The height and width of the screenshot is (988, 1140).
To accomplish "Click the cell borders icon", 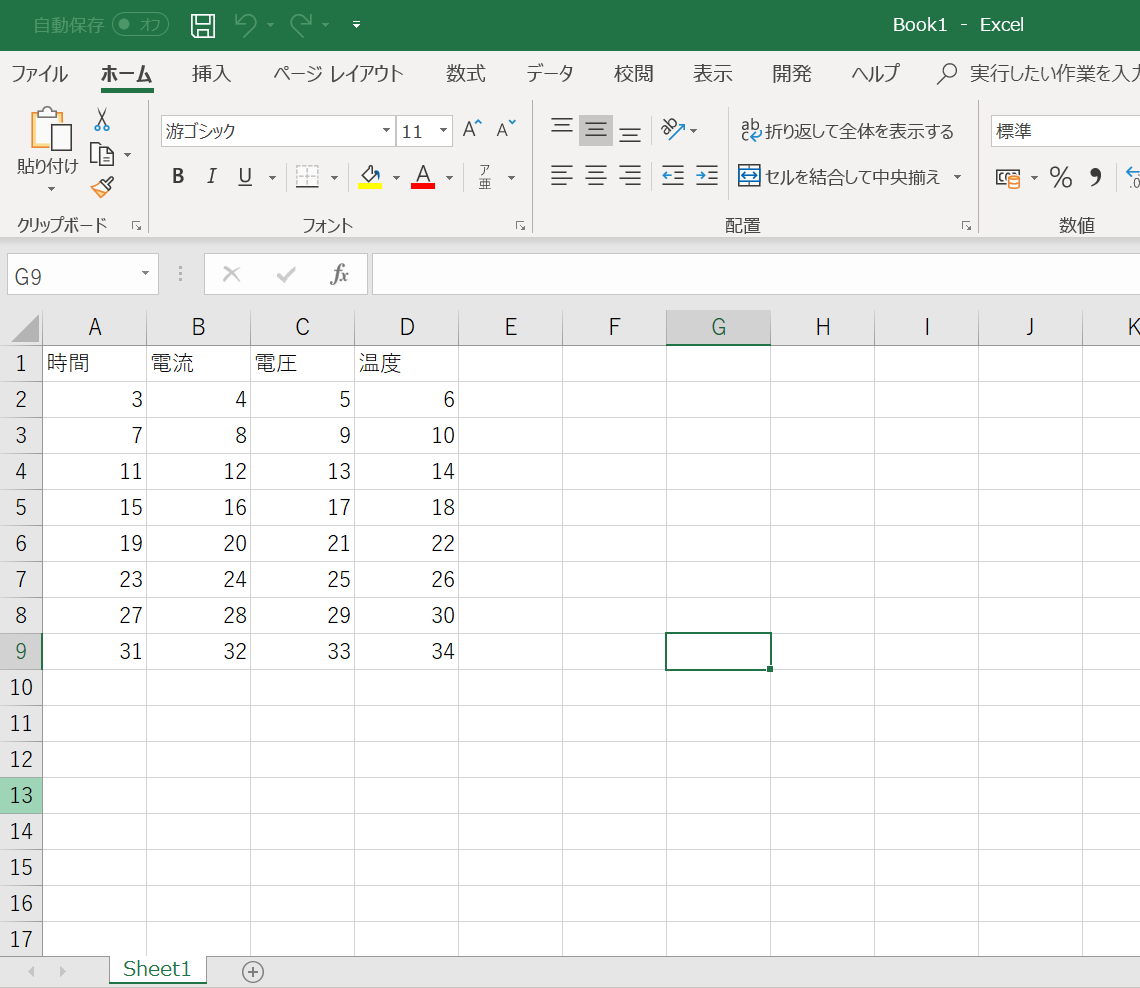I will 307,176.
